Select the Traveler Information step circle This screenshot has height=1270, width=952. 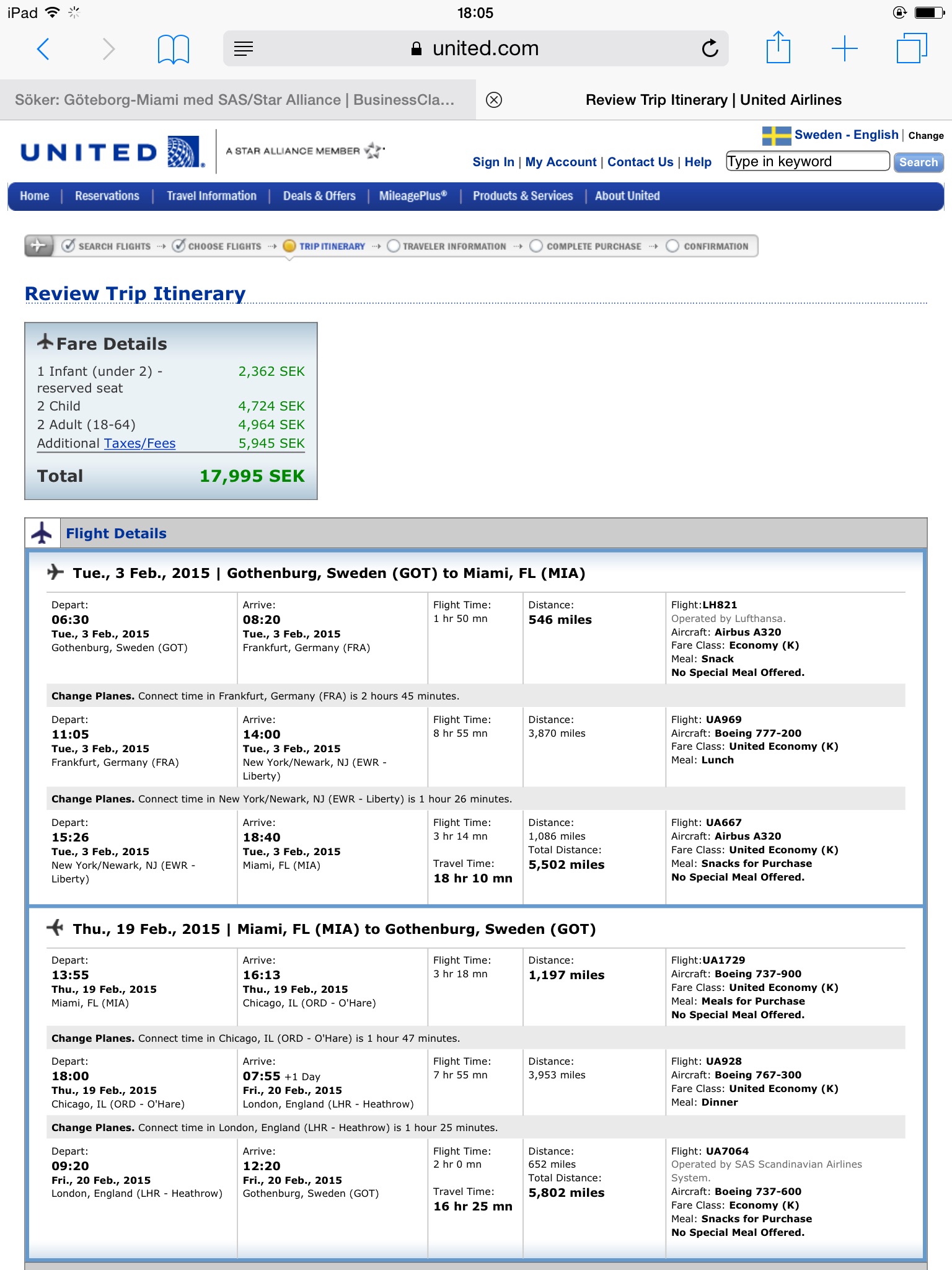coord(393,246)
